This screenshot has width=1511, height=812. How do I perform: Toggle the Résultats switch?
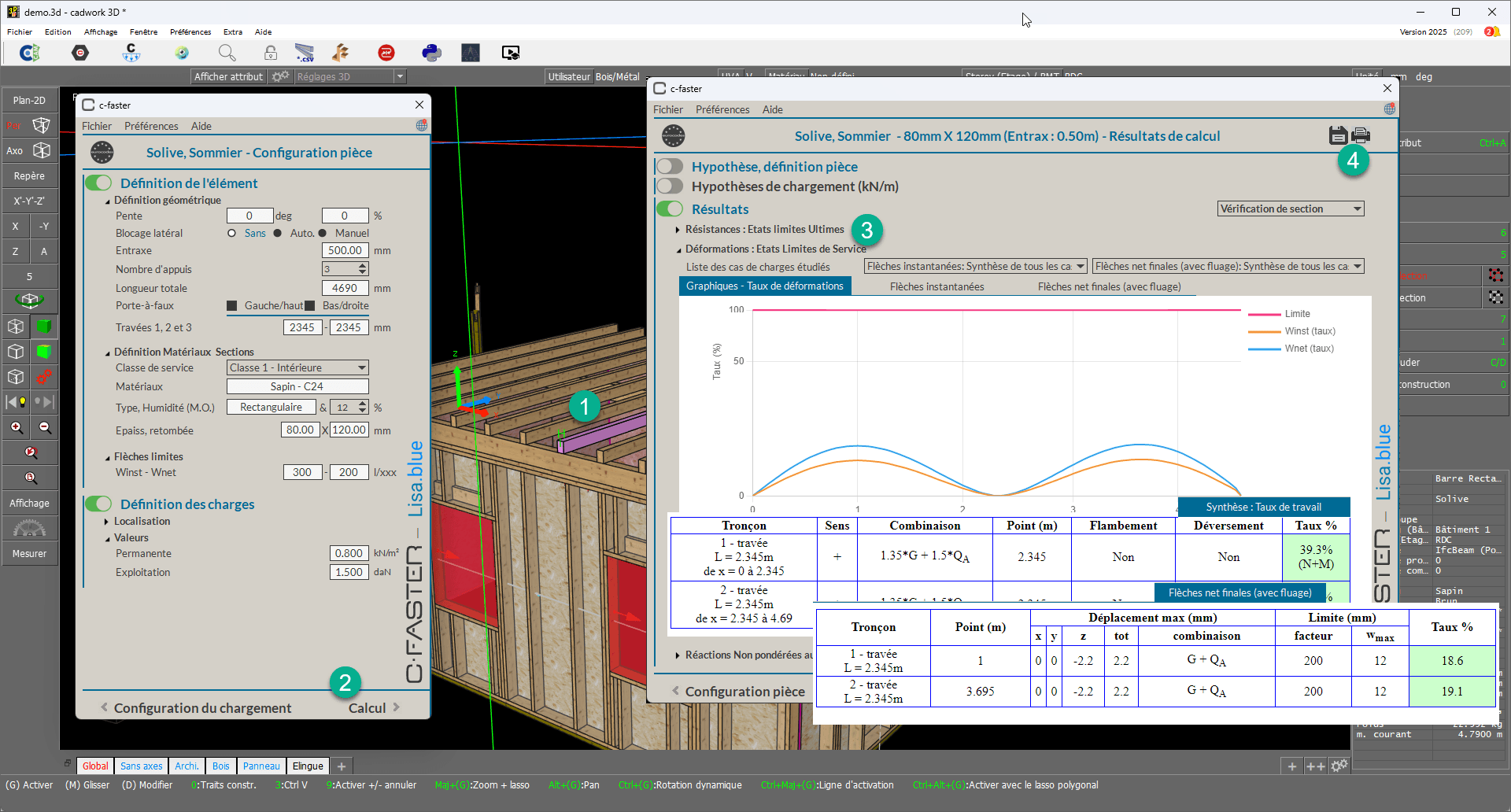coord(670,209)
